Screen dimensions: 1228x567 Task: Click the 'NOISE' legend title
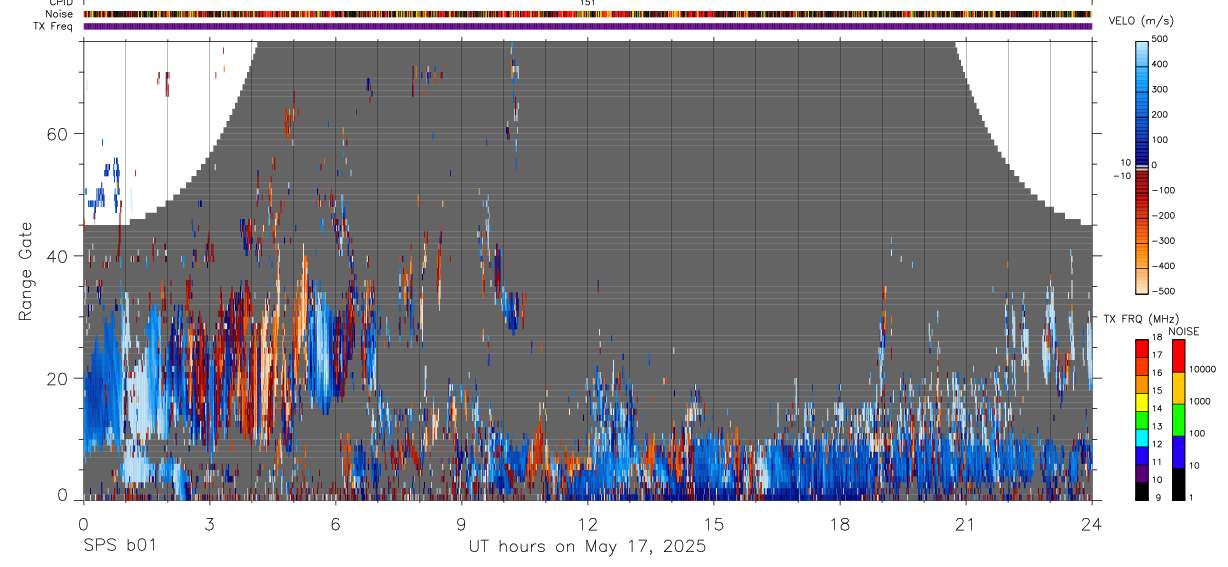1183,331
